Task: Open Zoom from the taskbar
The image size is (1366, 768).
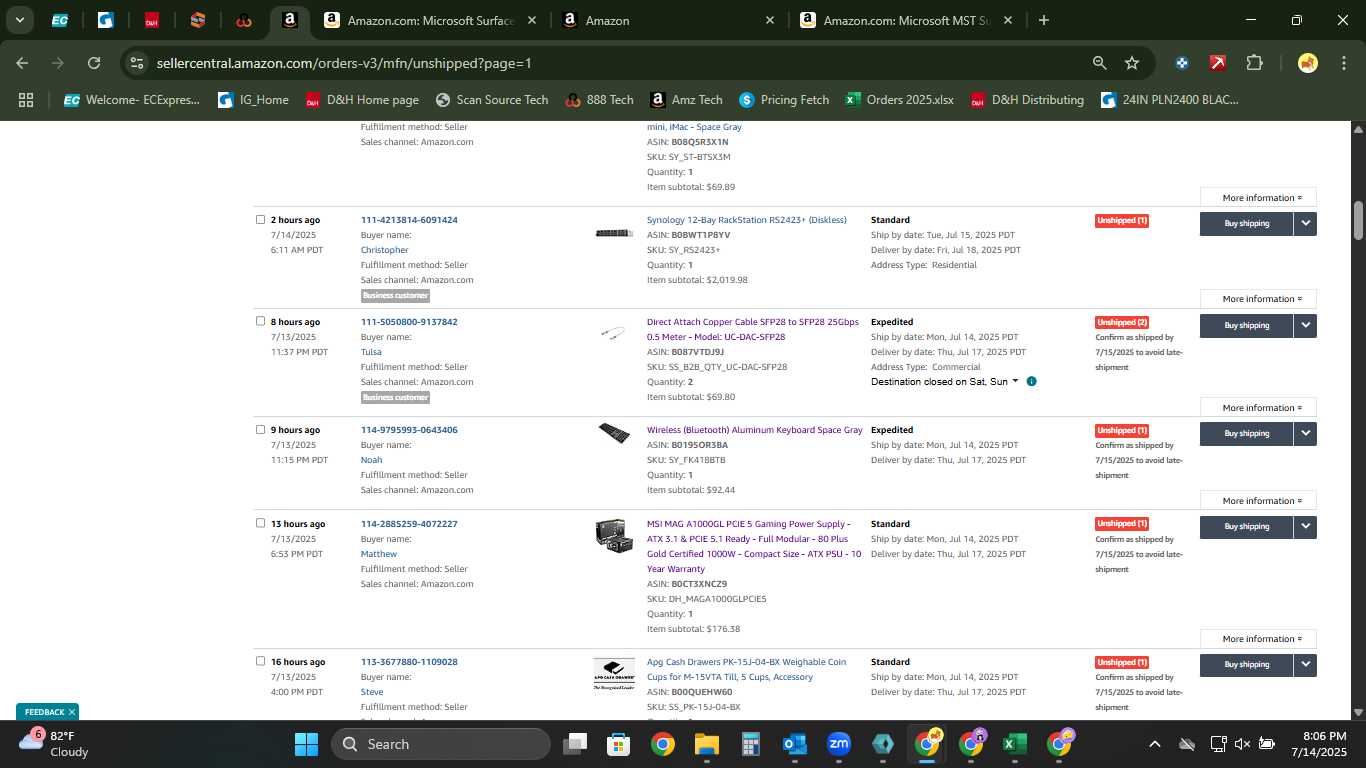Action: [x=839, y=744]
